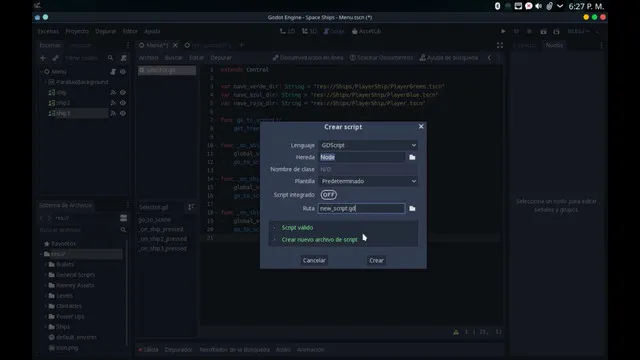Toggle distraction-free mode fullscreen icon
Screen dimensions: 640x360
coord(500,45)
